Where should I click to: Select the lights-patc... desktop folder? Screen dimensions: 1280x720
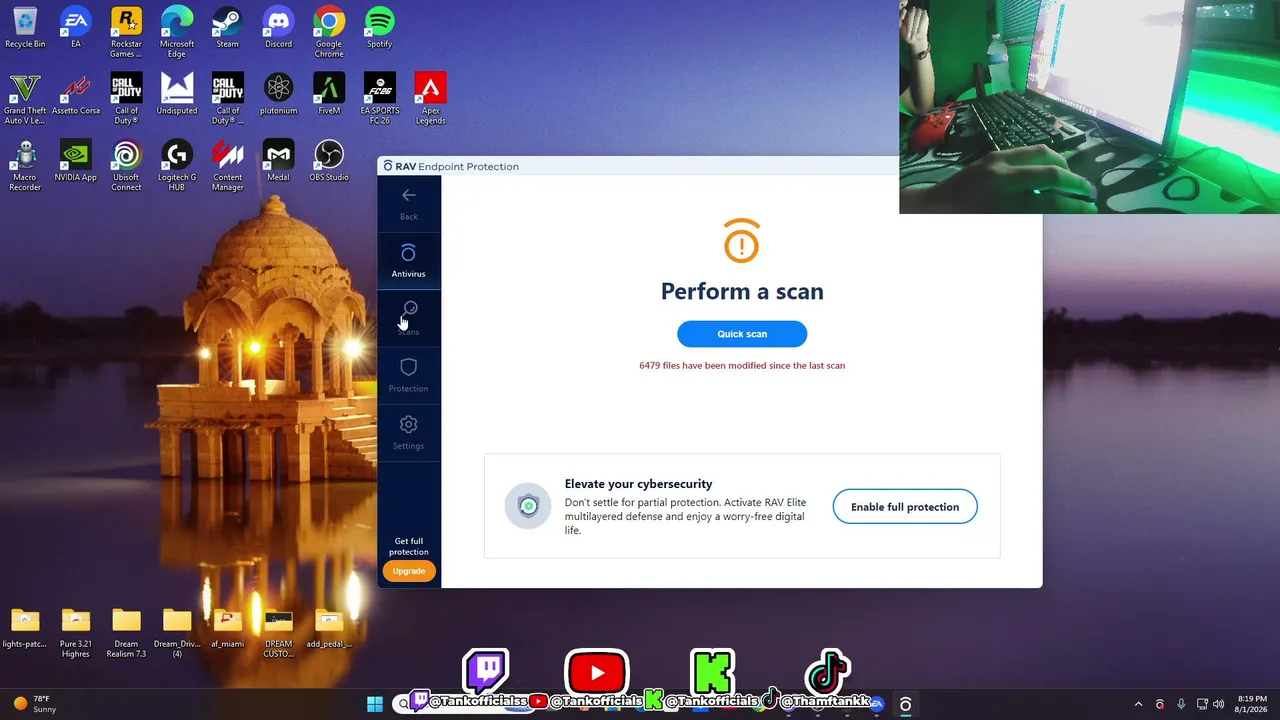[x=25, y=628]
